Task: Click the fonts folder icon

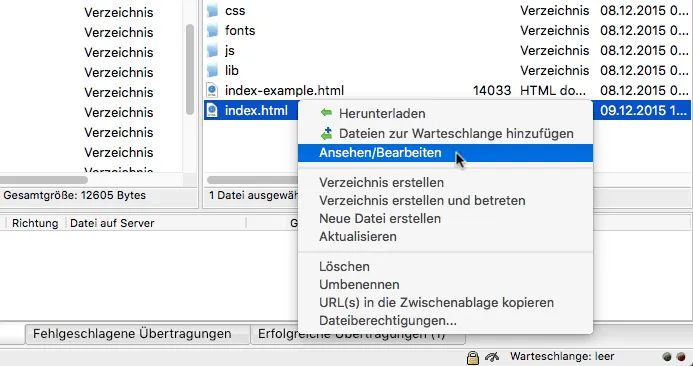Action: [213, 30]
